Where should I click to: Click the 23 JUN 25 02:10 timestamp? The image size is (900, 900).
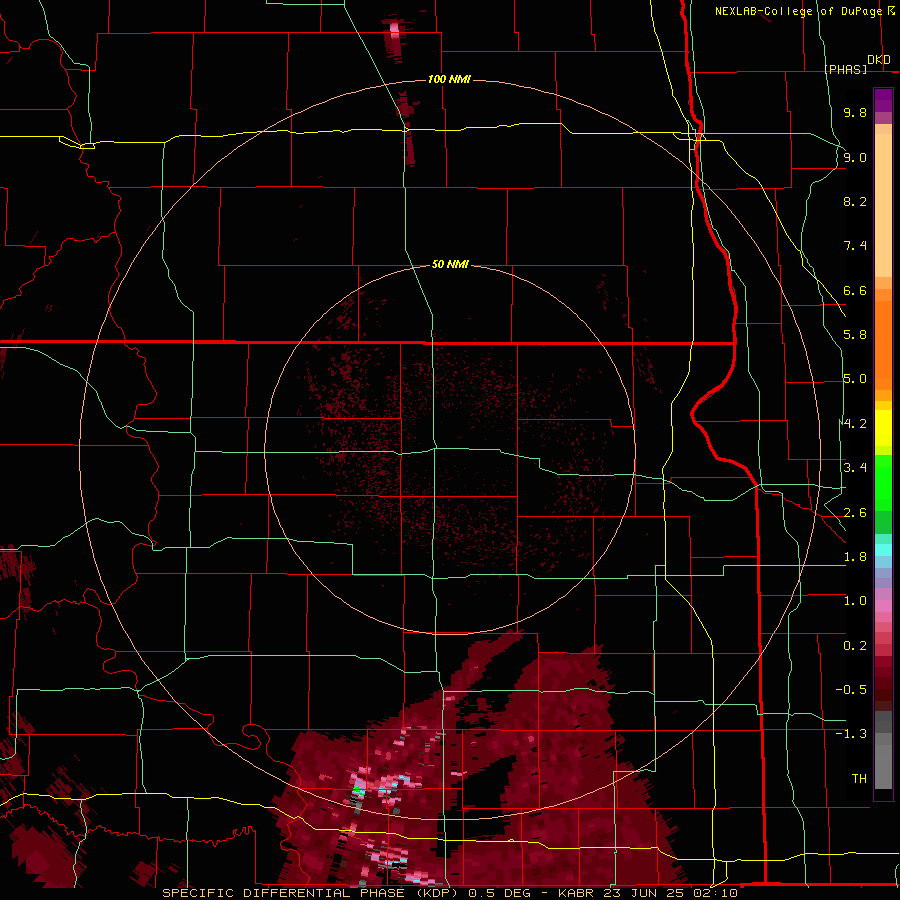point(670,893)
